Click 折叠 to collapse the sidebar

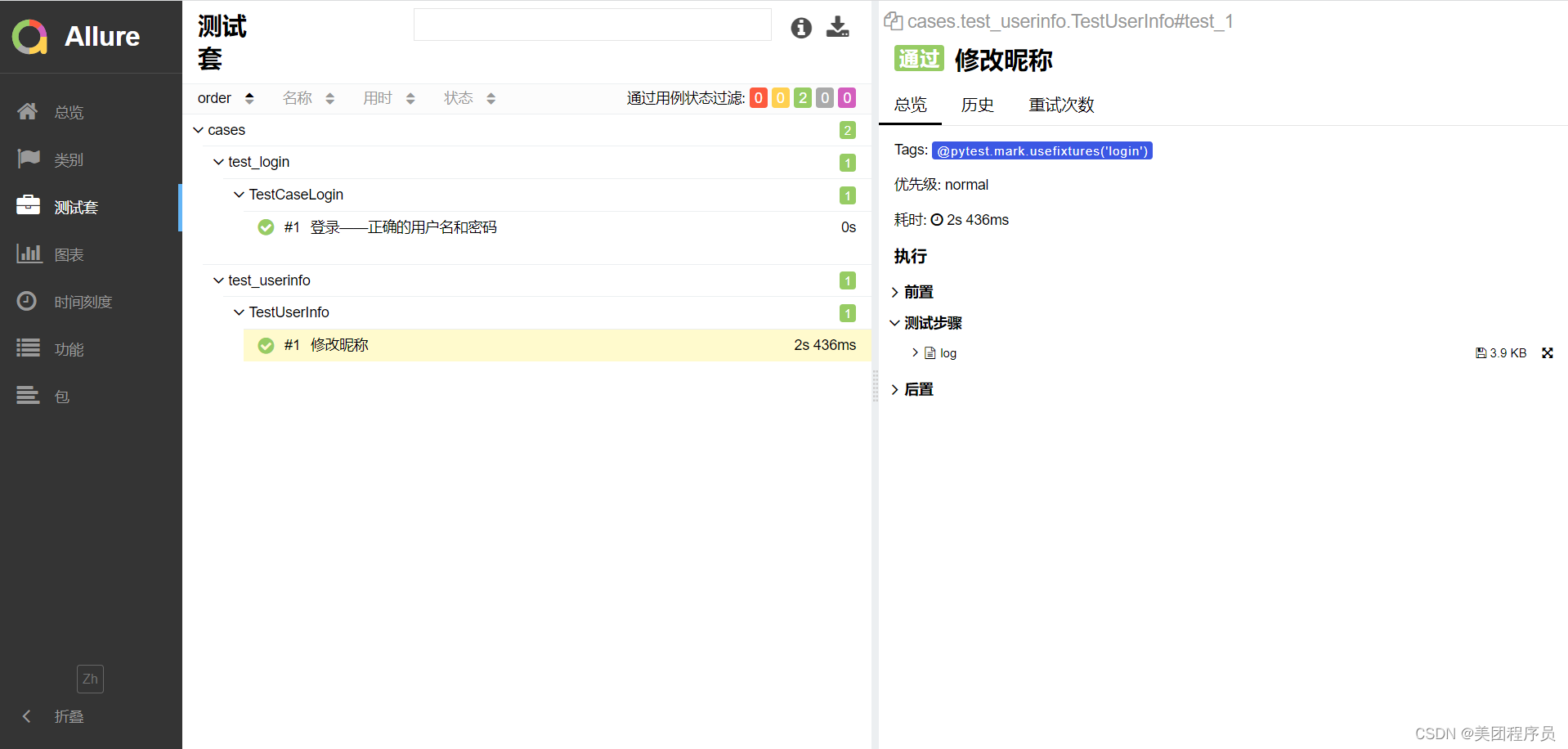(x=69, y=716)
